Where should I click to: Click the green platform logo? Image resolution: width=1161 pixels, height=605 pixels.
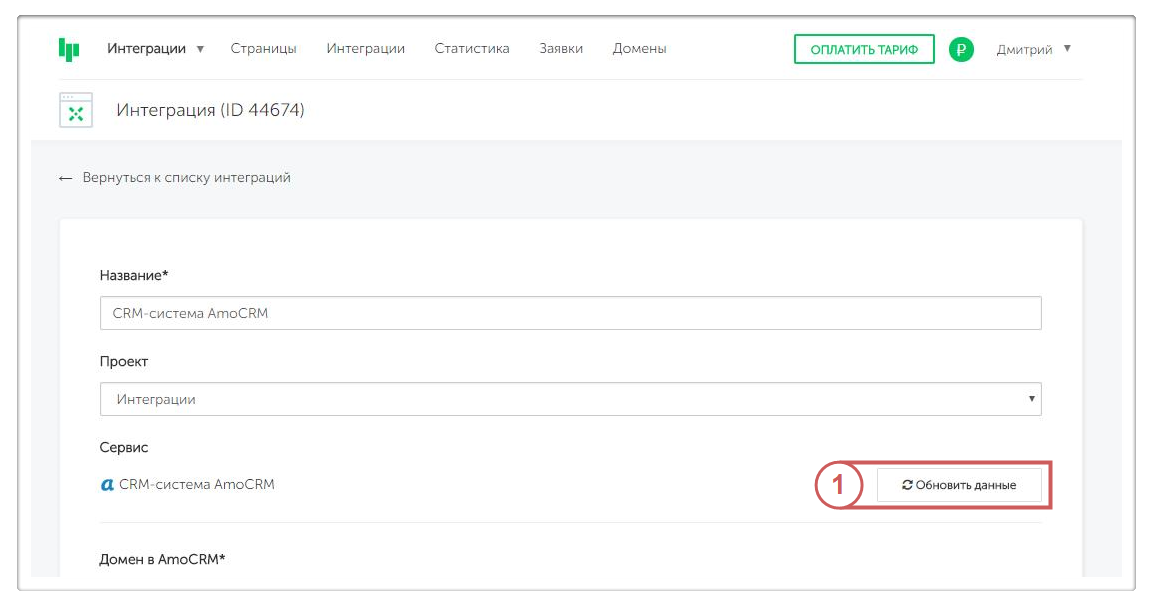click(x=69, y=49)
